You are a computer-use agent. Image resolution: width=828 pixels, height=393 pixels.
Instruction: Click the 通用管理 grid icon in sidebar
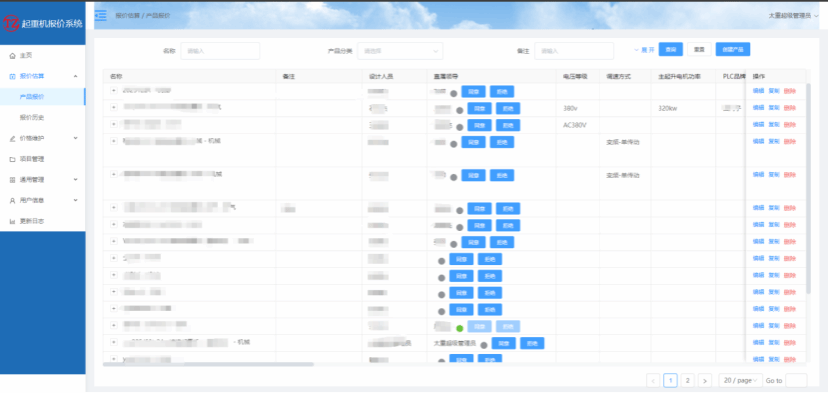click(x=13, y=180)
